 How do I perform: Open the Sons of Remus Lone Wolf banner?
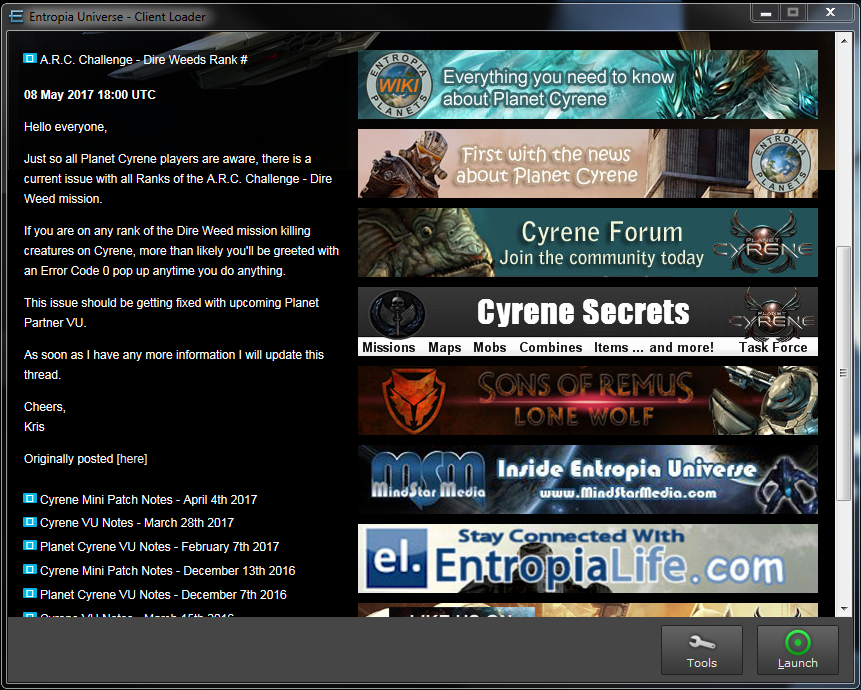pyautogui.click(x=588, y=401)
